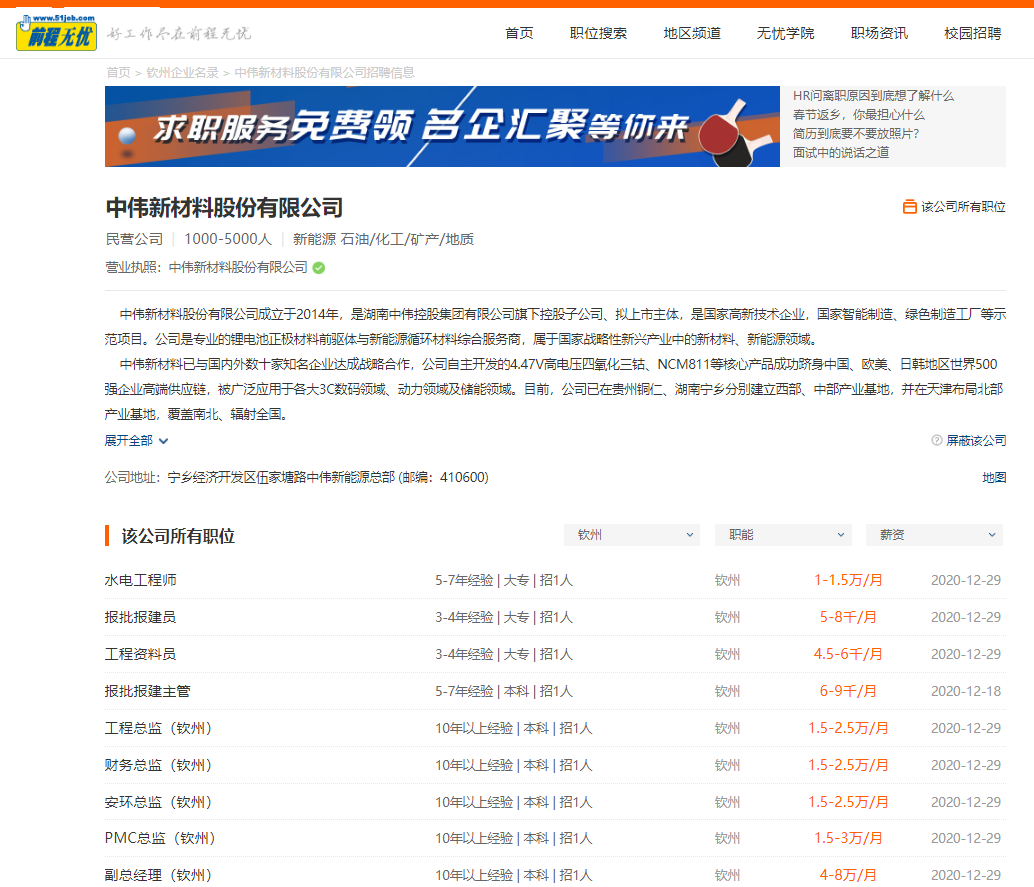Image resolution: width=1034 pixels, height=887 pixels.
Task: Click 屏蔽该公司 to block the company
Action: (976, 441)
